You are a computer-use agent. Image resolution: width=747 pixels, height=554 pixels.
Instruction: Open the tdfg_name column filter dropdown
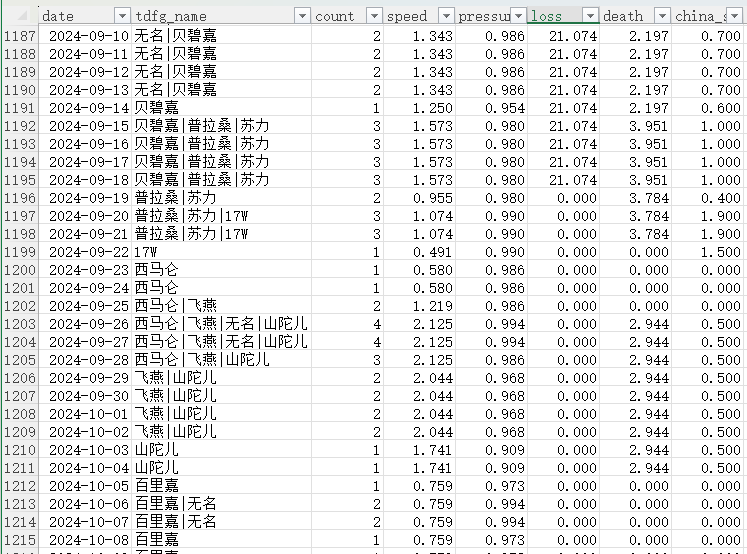pyautogui.click(x=301, y=16)
